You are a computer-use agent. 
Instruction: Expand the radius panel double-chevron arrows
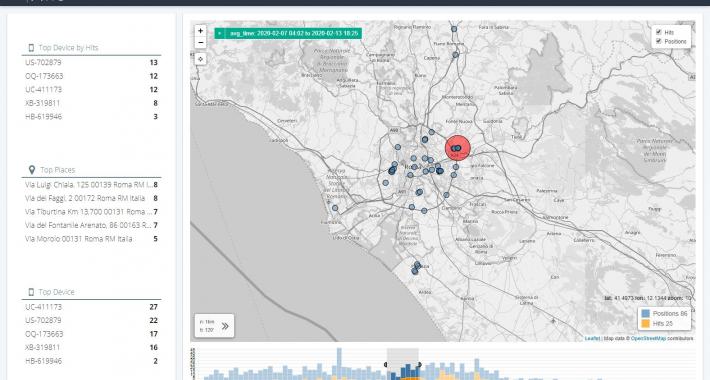tap(225, 326)
